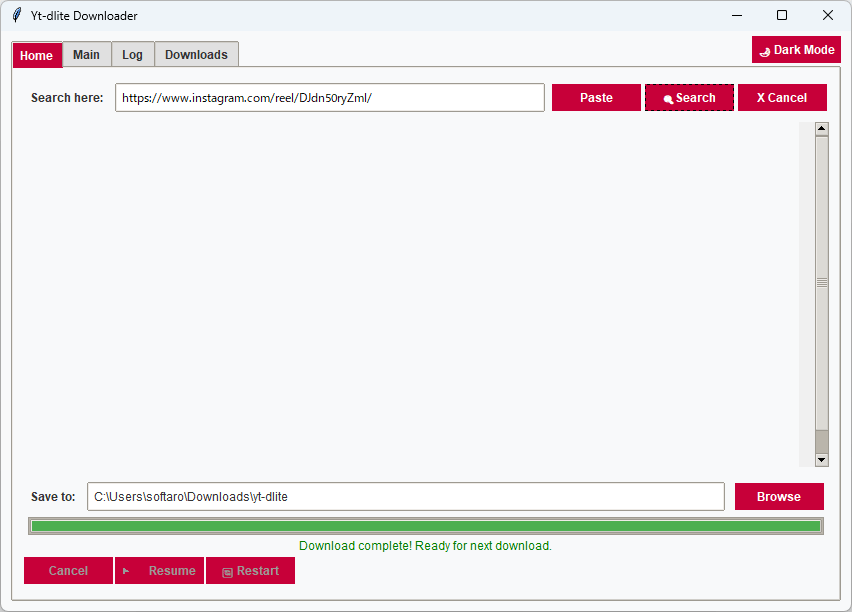Click the feather app icon in title bar
Image resolution: width=852 pixels, height=612 pixels.
[17, 15]
